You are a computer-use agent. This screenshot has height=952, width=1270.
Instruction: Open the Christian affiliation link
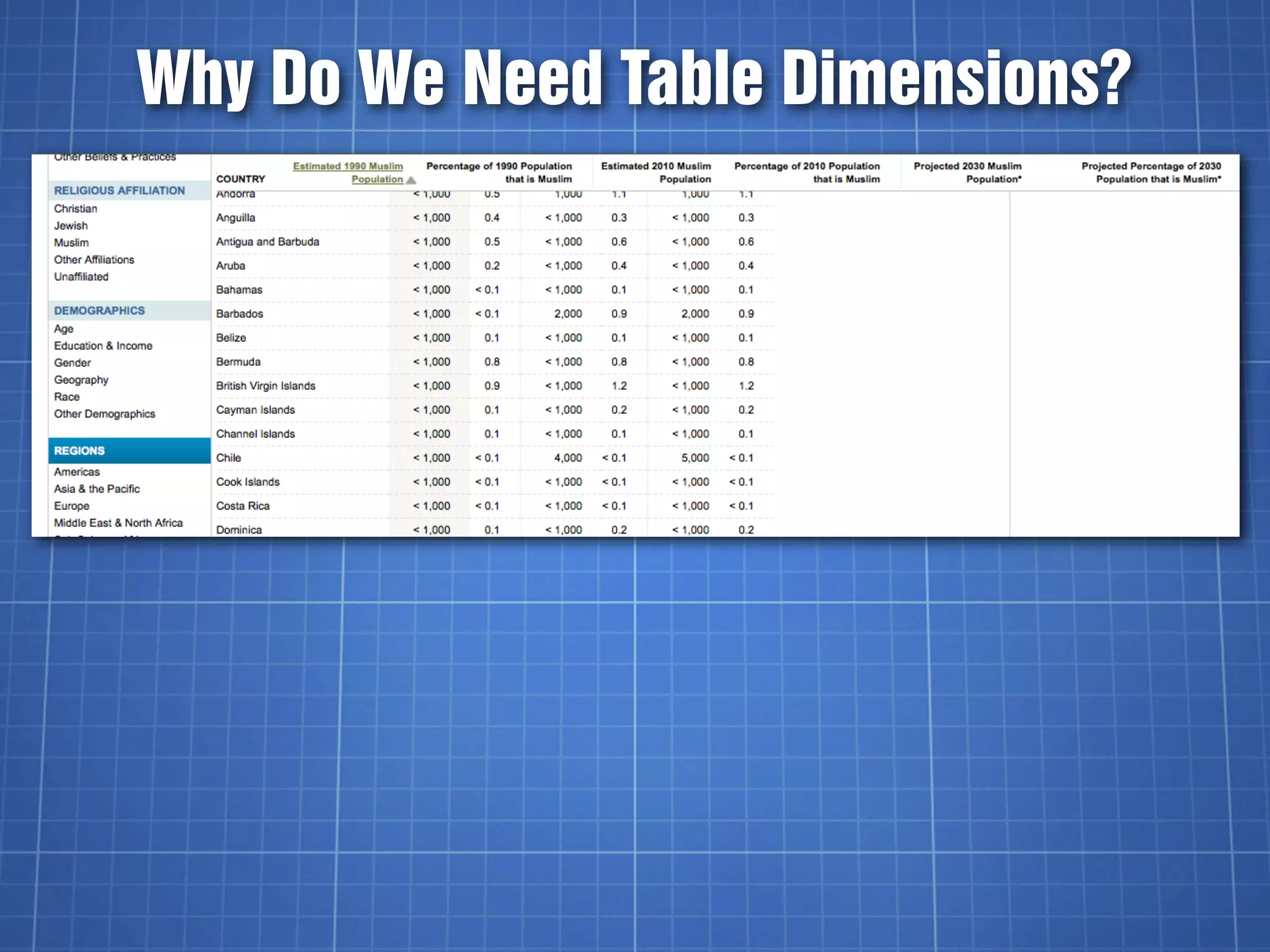(x=76, y=208)
